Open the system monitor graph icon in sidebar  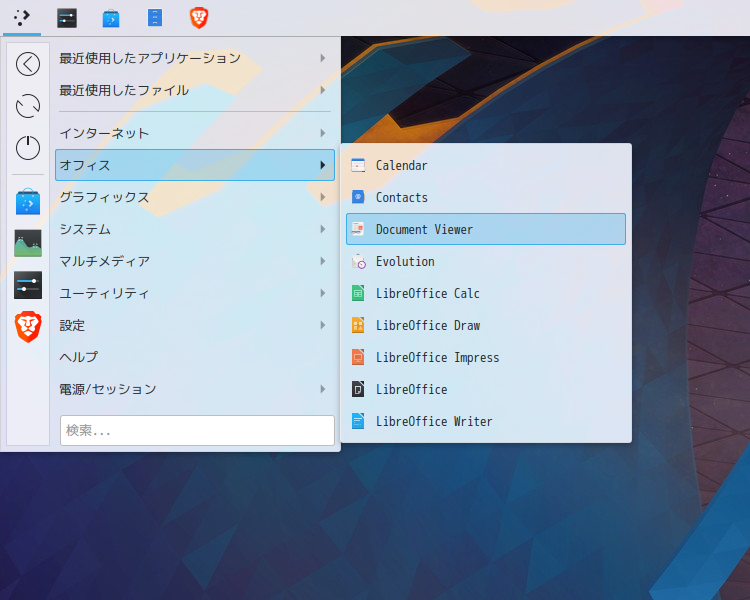tap(28, 243)
